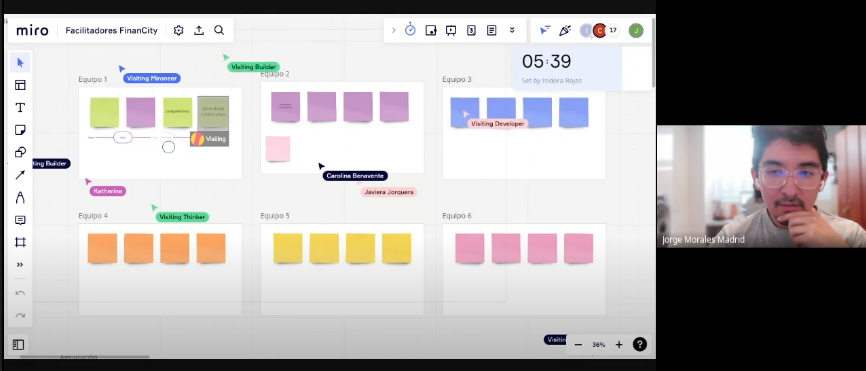Select the first orange sticky in Equipo 4
This screenshot has height=371, width=866.
(102, 248)
